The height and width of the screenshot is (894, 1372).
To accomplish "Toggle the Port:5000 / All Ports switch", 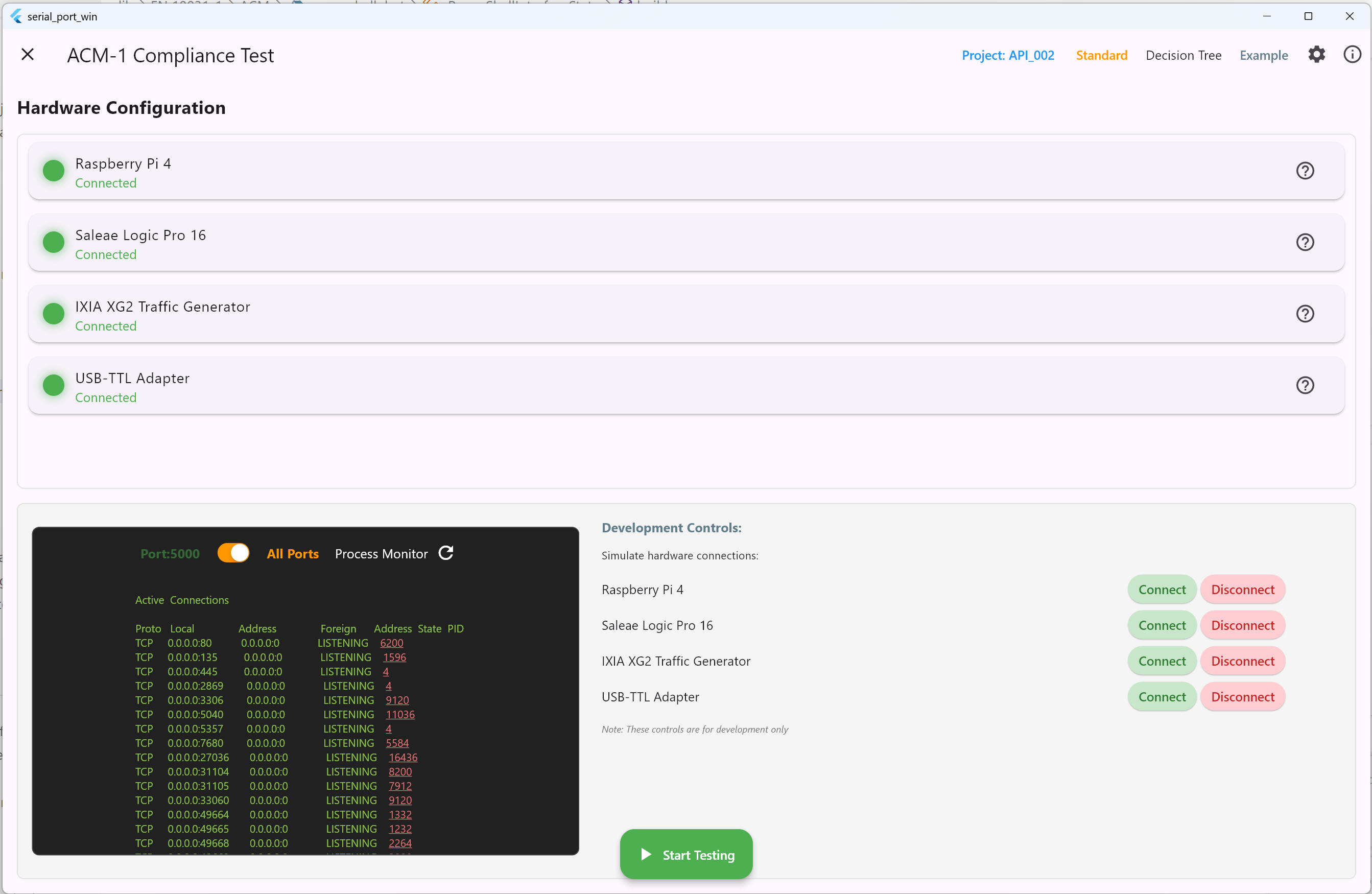I will point(233,553).
